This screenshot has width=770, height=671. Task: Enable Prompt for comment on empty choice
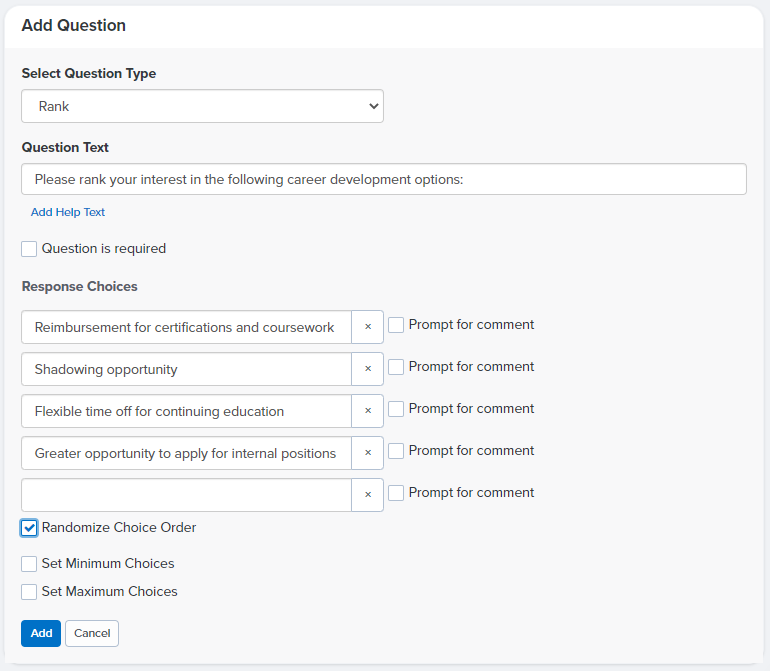pos(396,493)
